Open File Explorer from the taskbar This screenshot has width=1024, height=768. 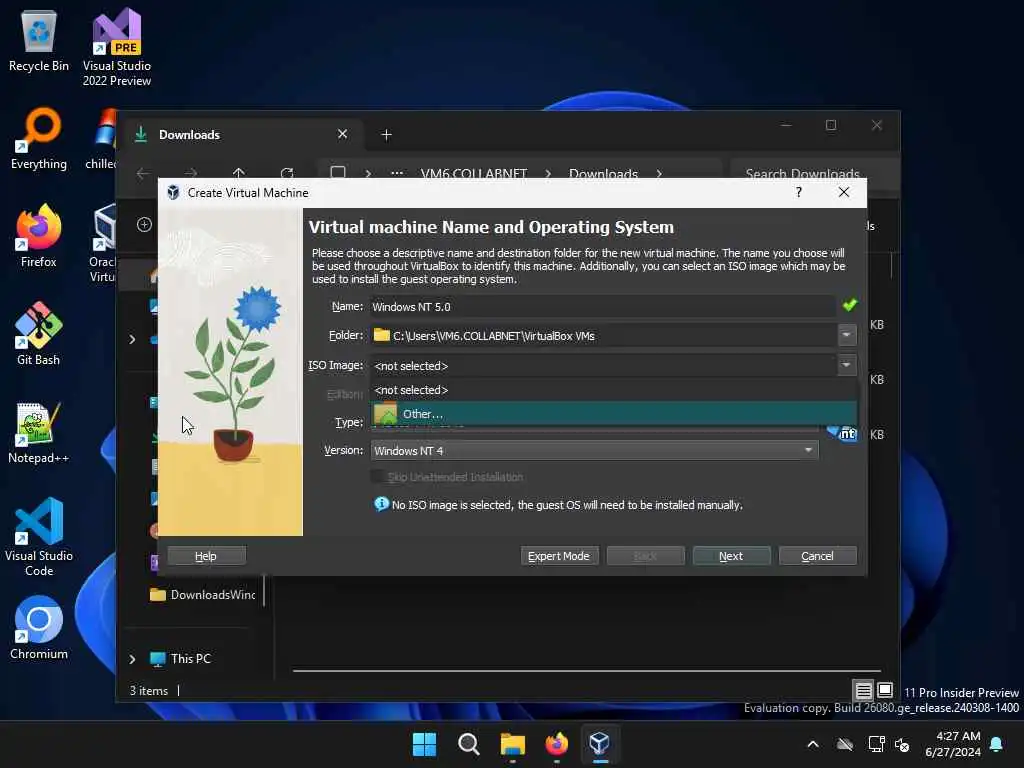[513, 744]
